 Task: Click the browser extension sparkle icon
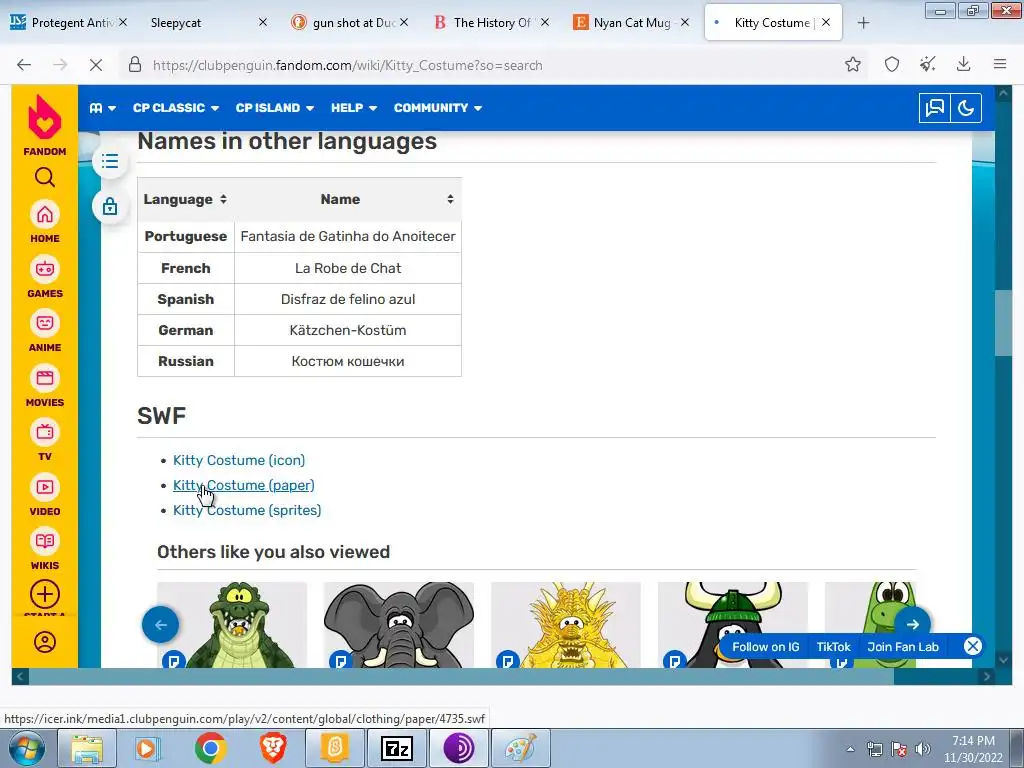tap(927, 64)
